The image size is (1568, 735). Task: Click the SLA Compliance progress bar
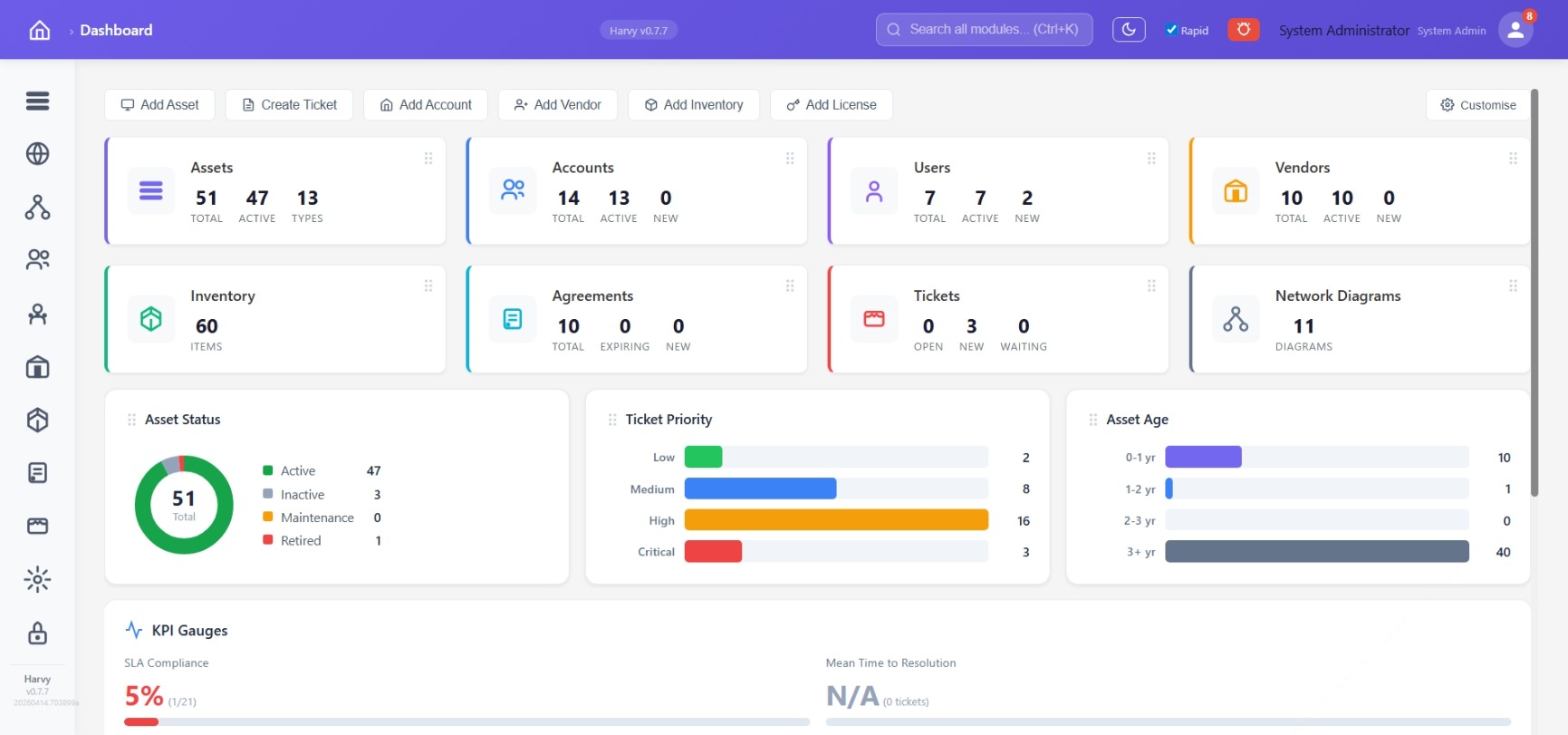click(x=467, y=722)
